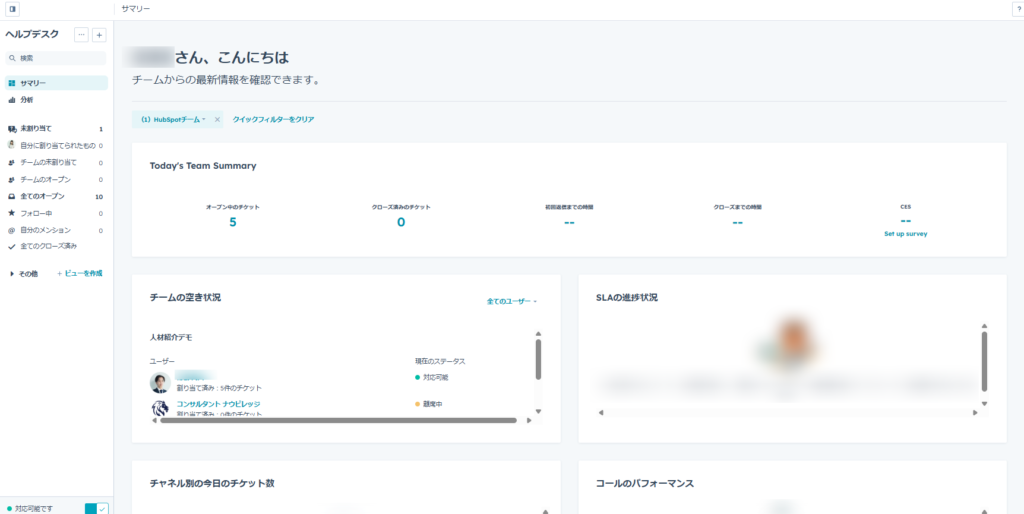
Task: Open the 分析 bar chart view
Action: [x=56, y=100]
